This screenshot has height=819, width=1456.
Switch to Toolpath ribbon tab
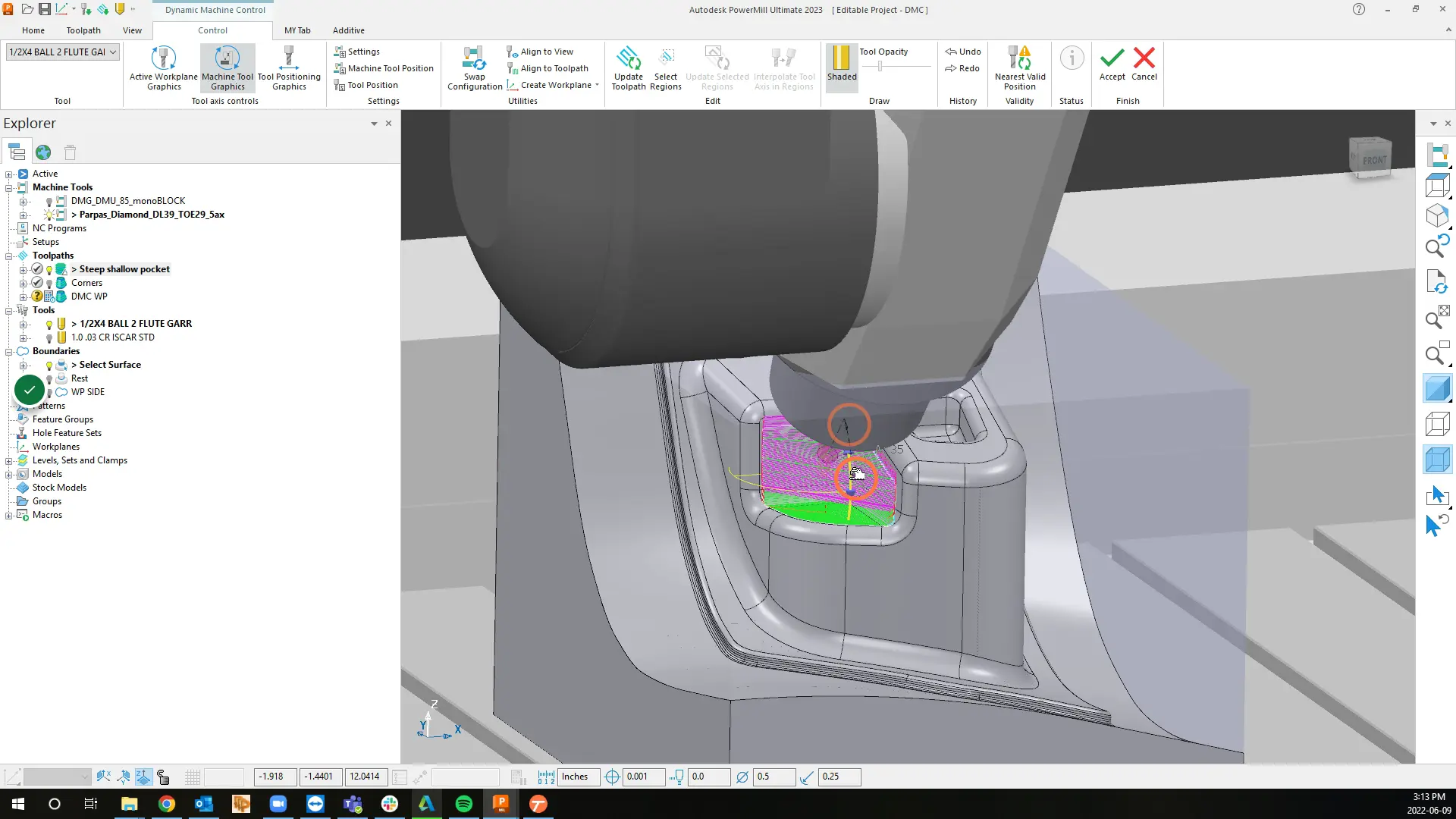tap(83, 30)
